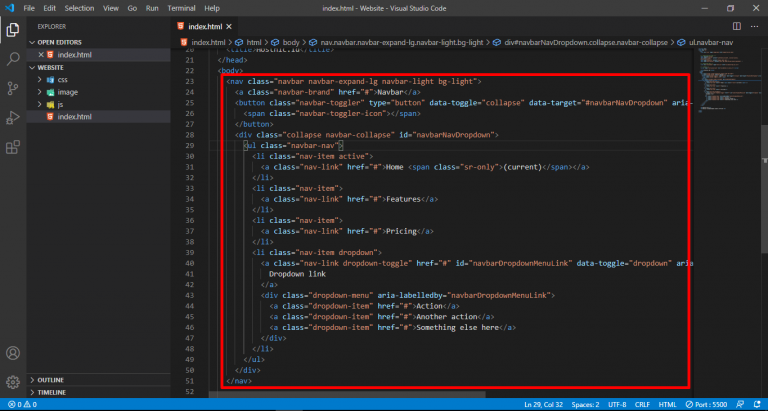Open the Terminal menu
The width and height of the screenshot is (768, 411).
[181, 7]
